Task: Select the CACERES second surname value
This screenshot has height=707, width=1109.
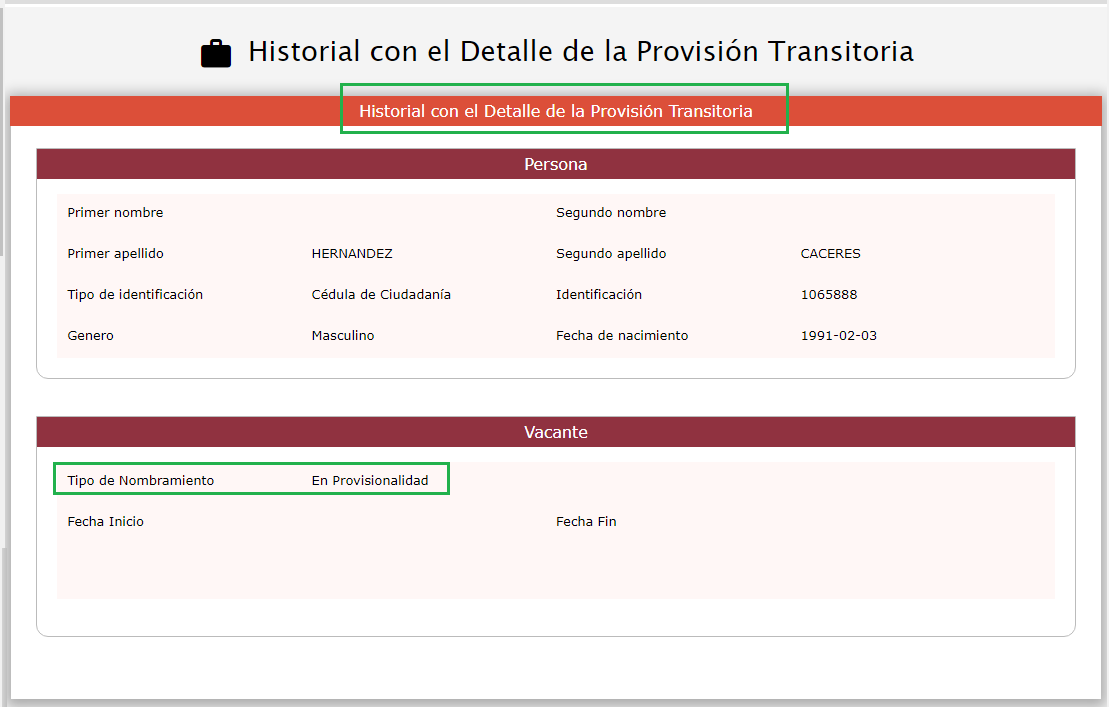Action: pyautogui.click(x=830, y=254)
